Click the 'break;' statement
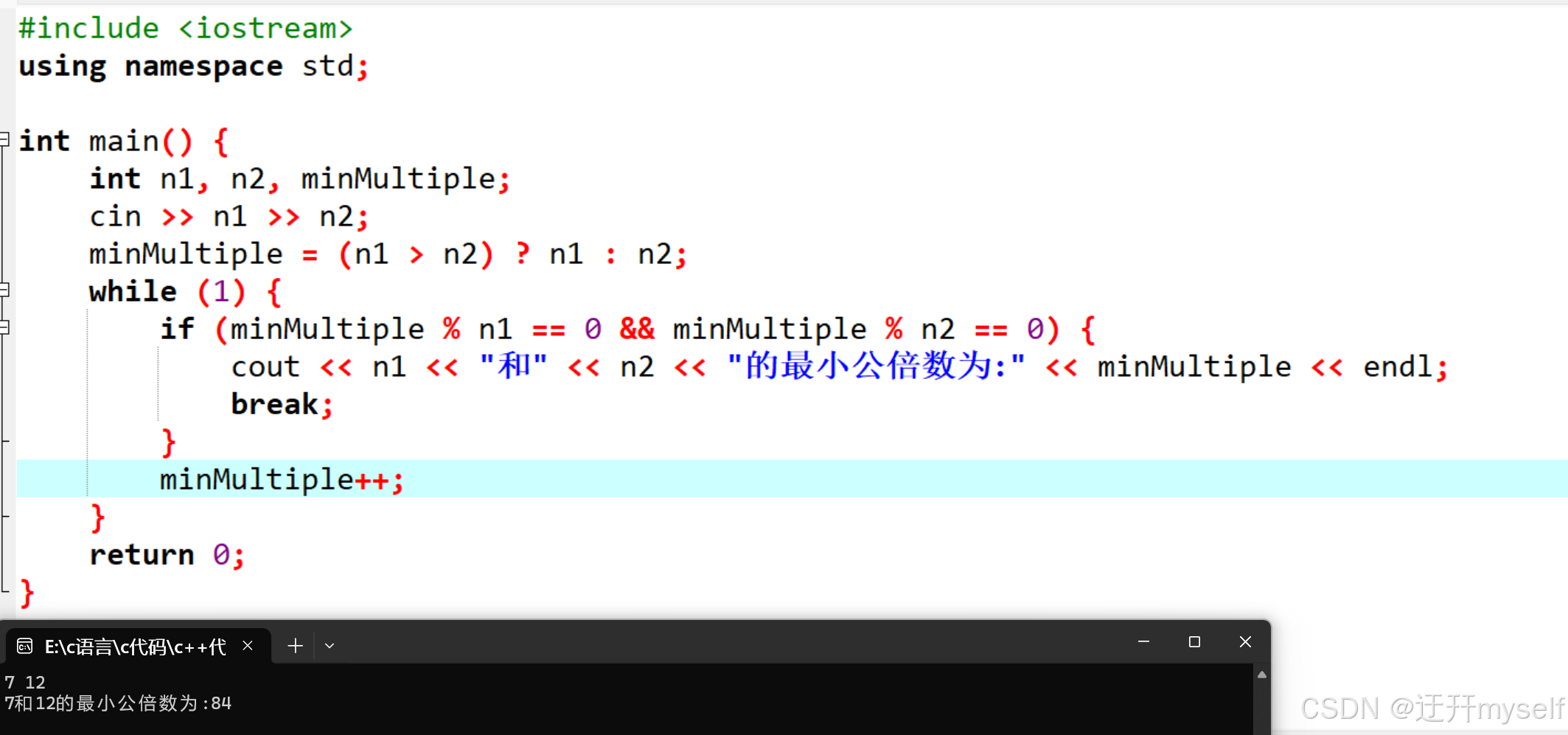Image resolution: width=1568 pixels, height=735 pixels. point(282,405)
